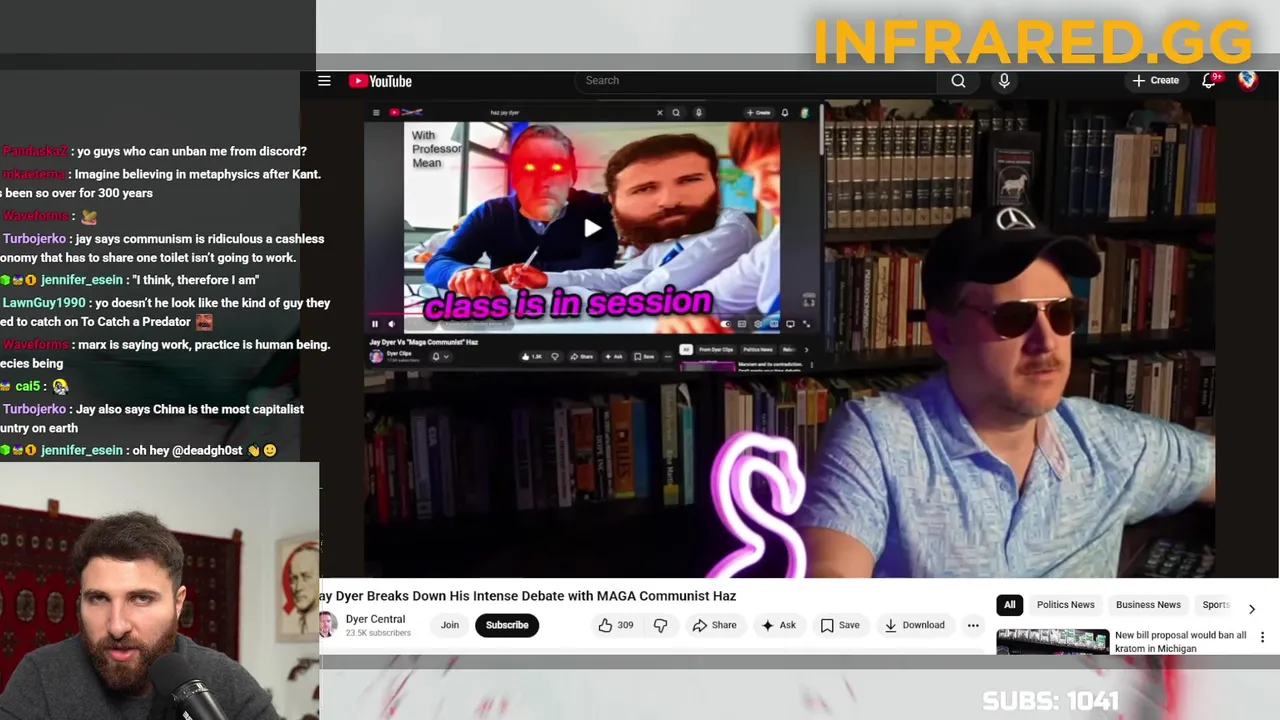Click the inner Save button under Dyer Clips

(644, 356)
